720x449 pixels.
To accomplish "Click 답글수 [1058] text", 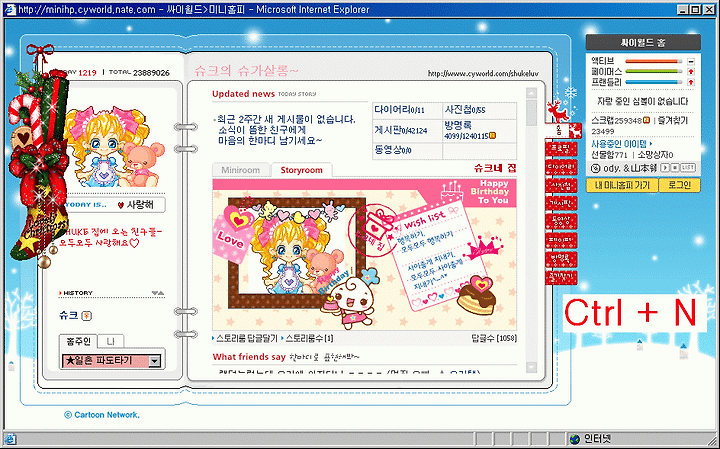I will click(494, 338).
